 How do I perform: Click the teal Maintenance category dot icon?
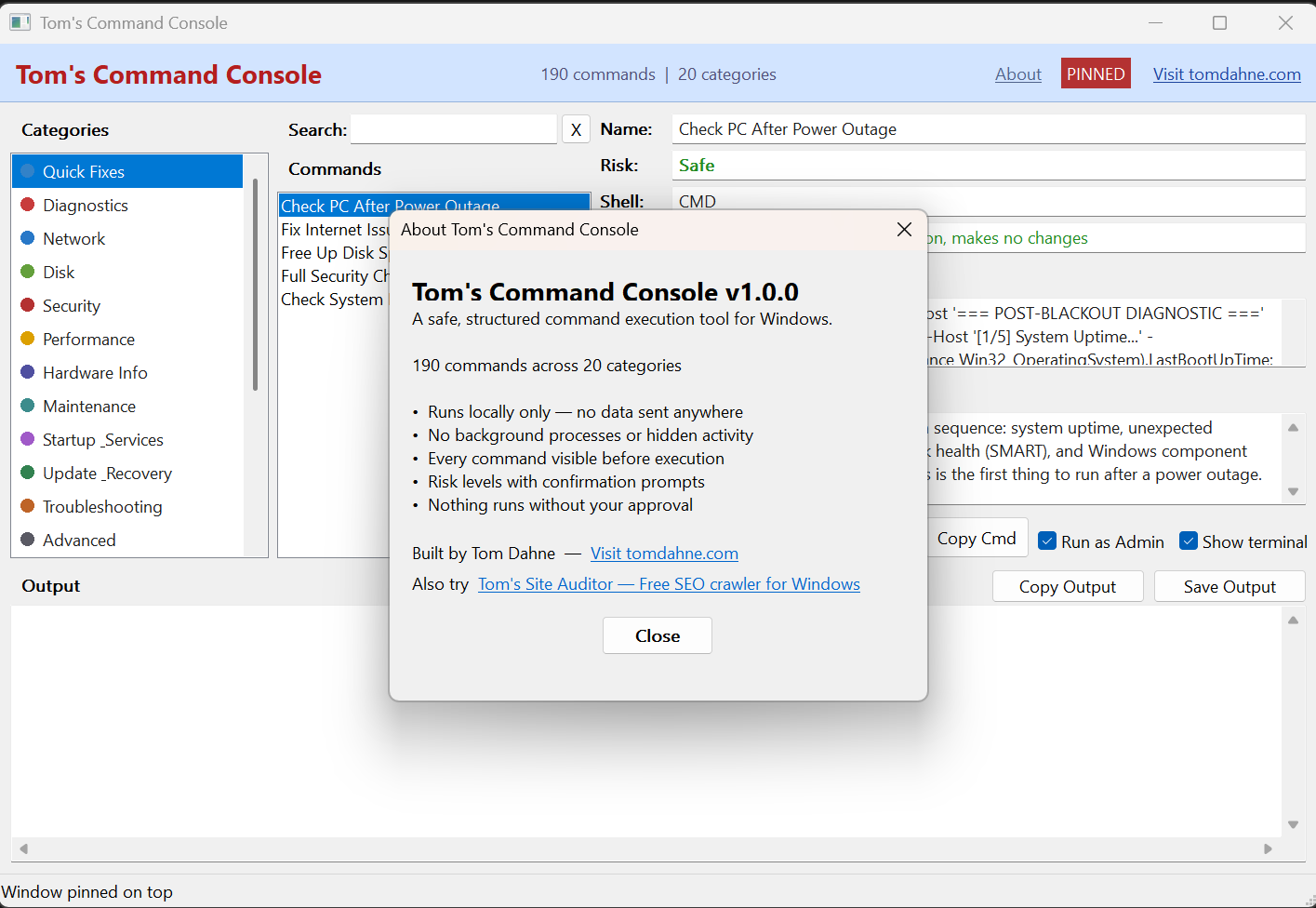(29, 406)
